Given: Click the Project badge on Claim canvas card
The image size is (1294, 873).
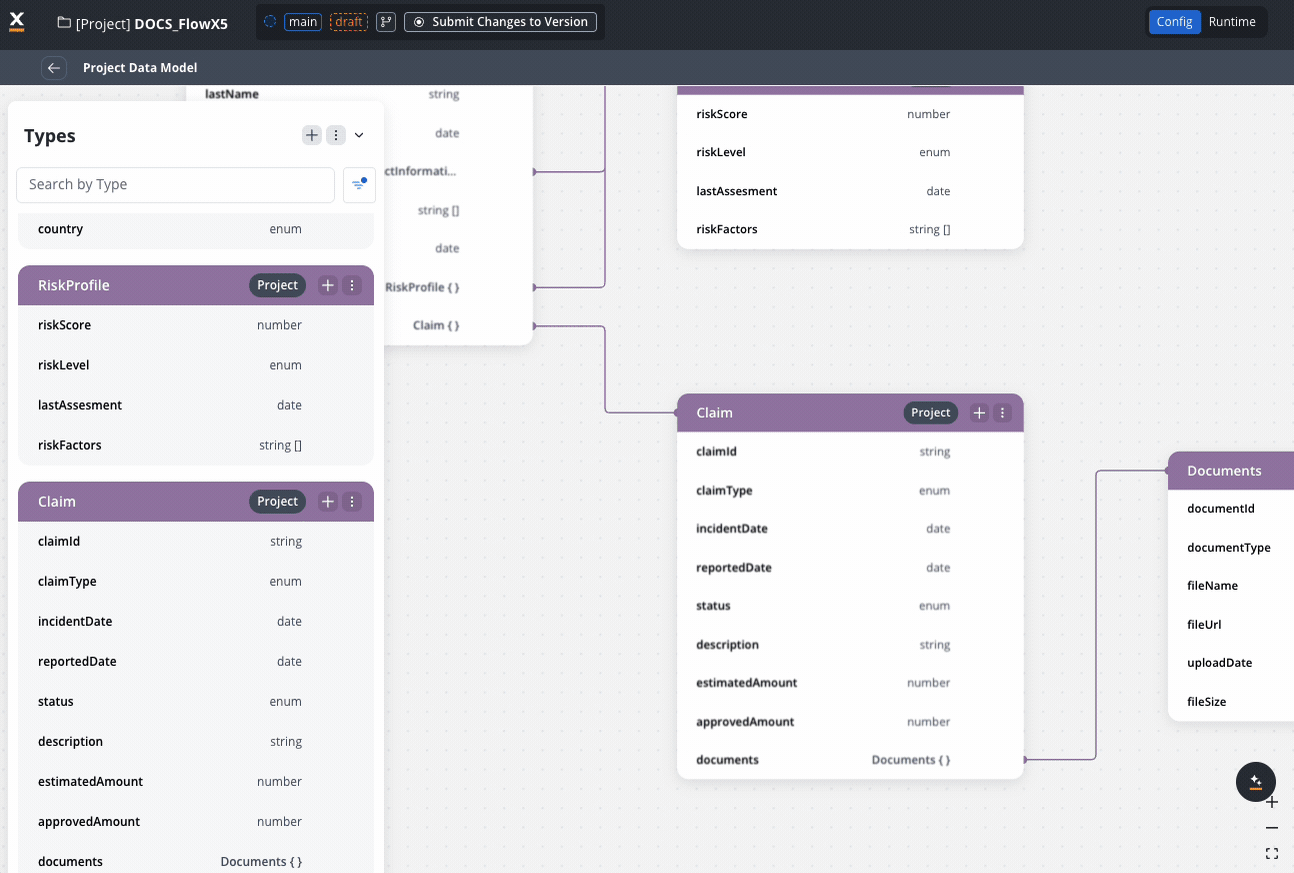Looking at the screenshot, I should tap(931, 413).
